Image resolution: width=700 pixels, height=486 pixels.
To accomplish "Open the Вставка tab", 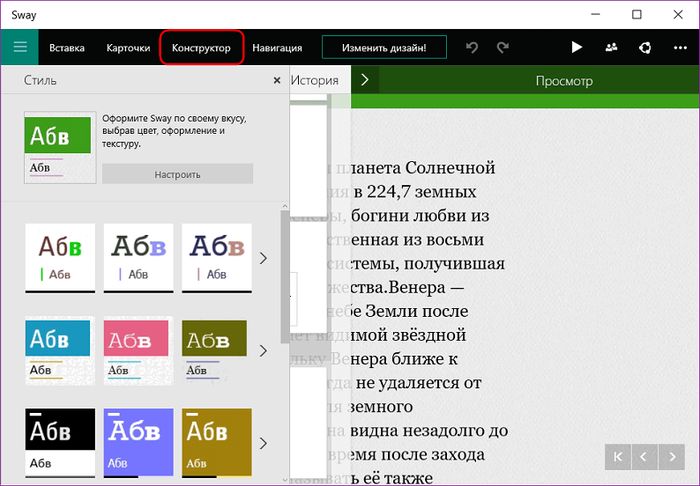I will point(67,47).
